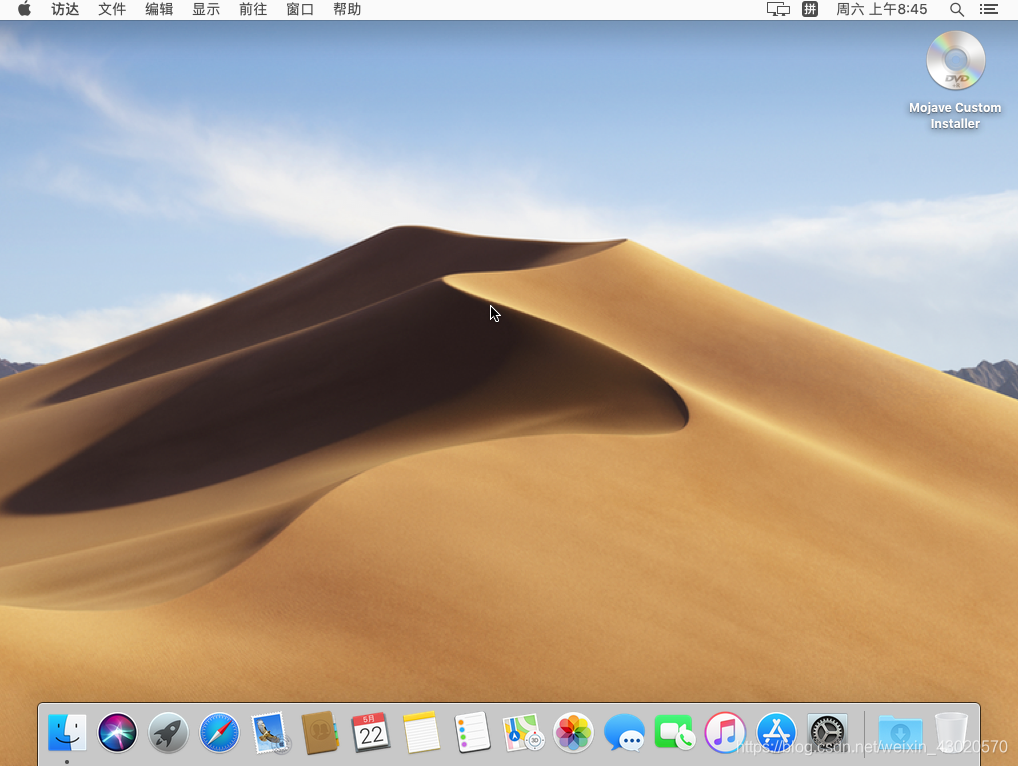Launch Siri from the Dock

click(118, 733)
